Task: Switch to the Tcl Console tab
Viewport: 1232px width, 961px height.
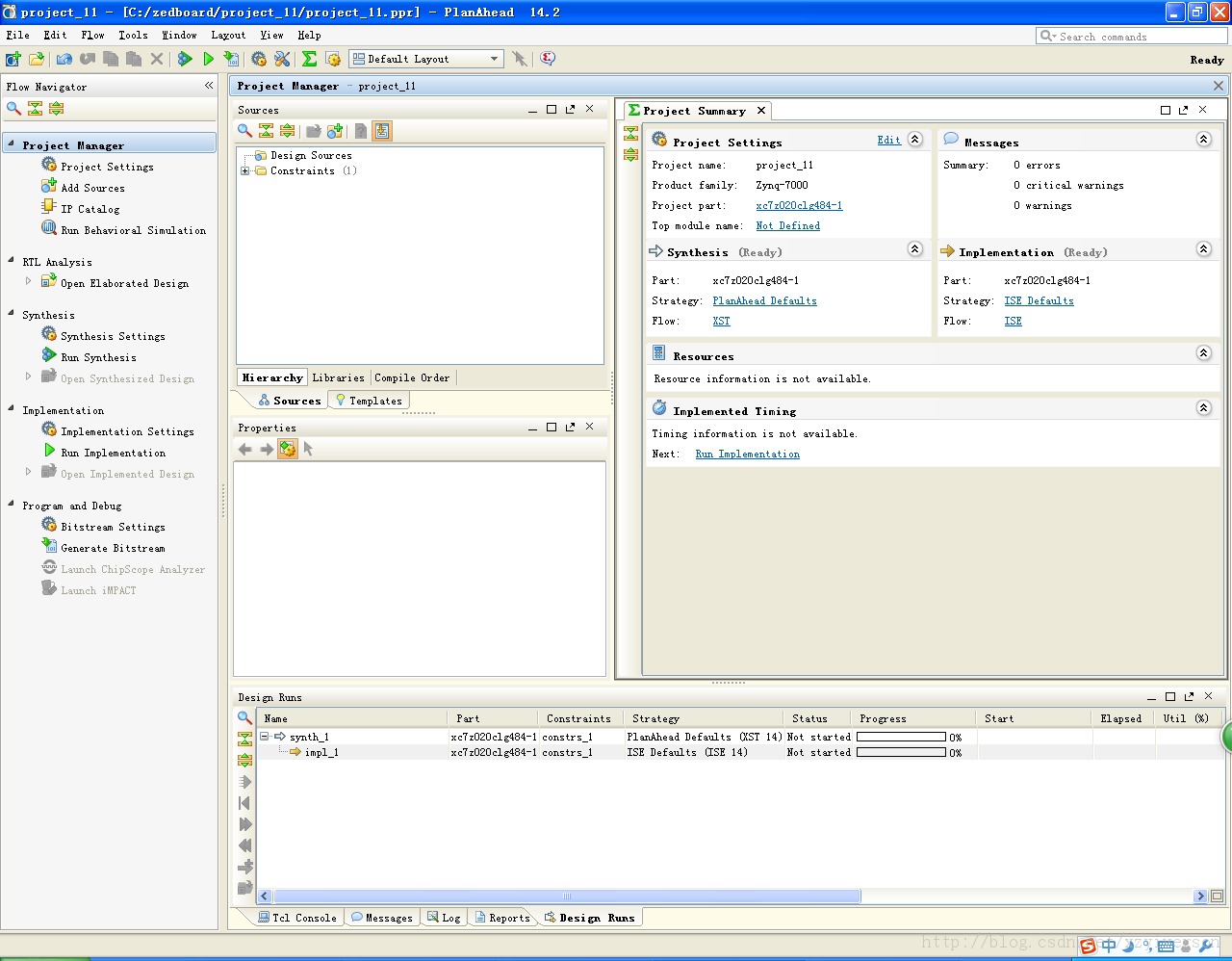Action: tap(297, 918)
